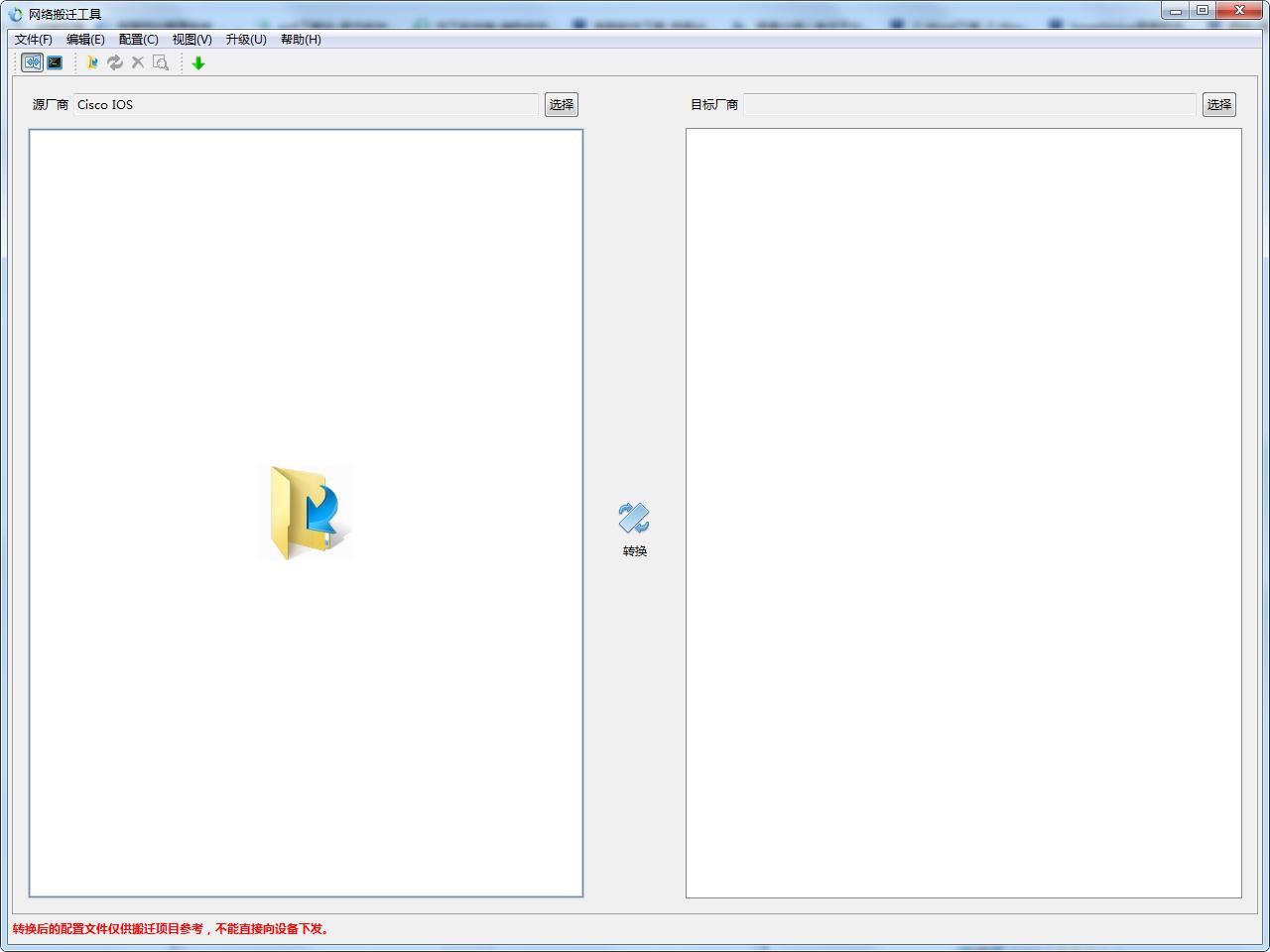The image size is (1270, 952).
Task: Toggle the terminal/console view mode
Action: click(55, 62)
